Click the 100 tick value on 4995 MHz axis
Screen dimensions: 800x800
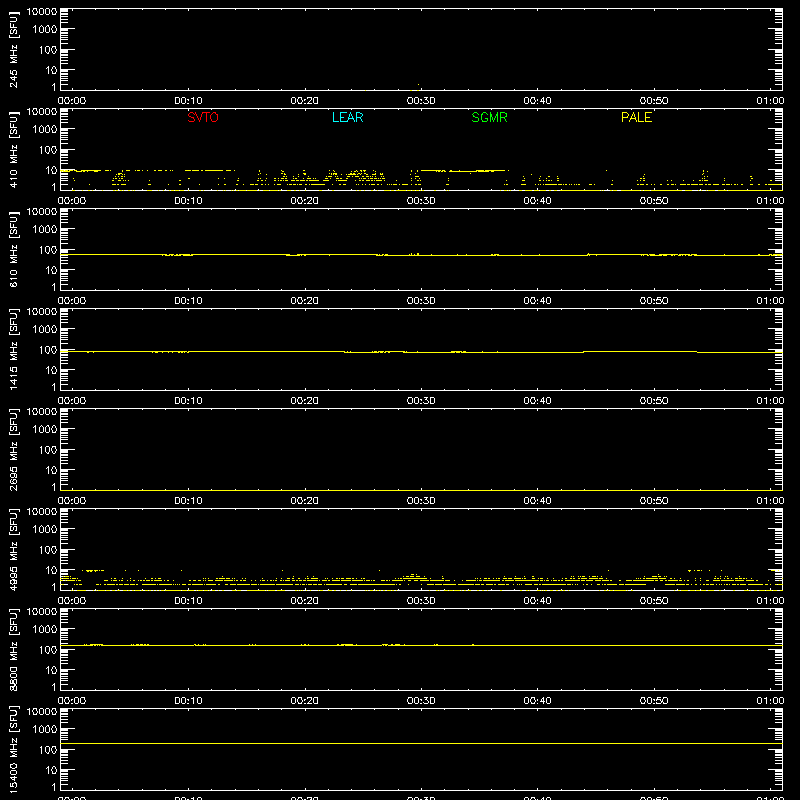48,550
